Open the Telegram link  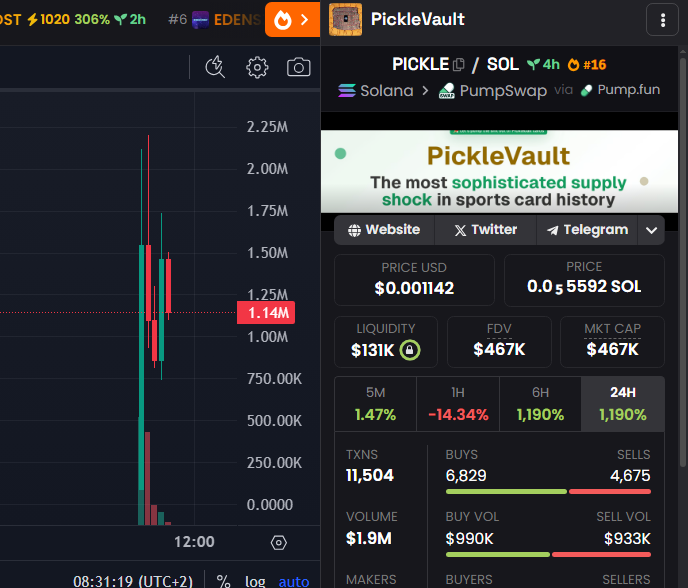tap(587, 229)
